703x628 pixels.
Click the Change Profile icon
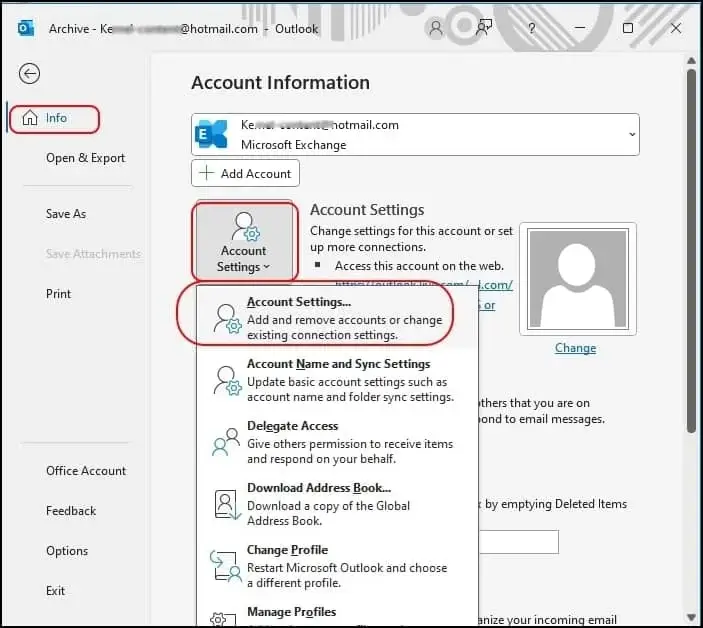pyautogui.click(x=226, y=566)
